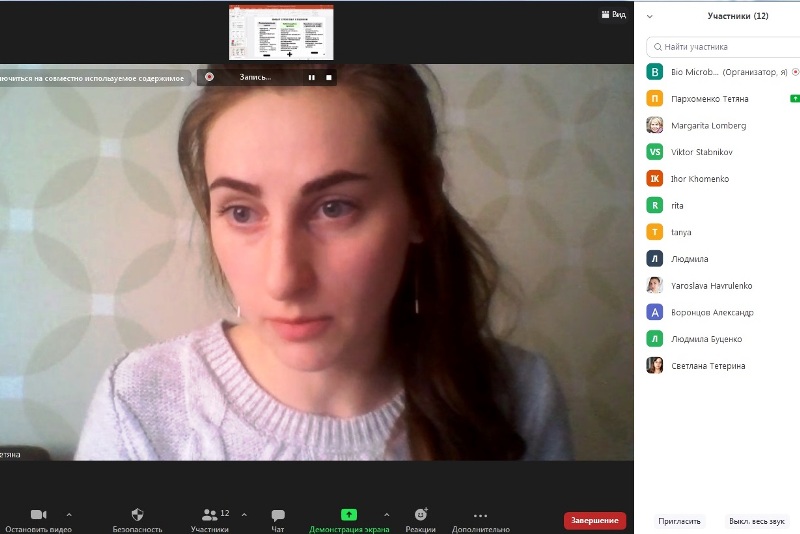The width and height of the screenshot is (800, 534).
Task: Click the dark blue Л avatar
Action: [x=655, y=259]
